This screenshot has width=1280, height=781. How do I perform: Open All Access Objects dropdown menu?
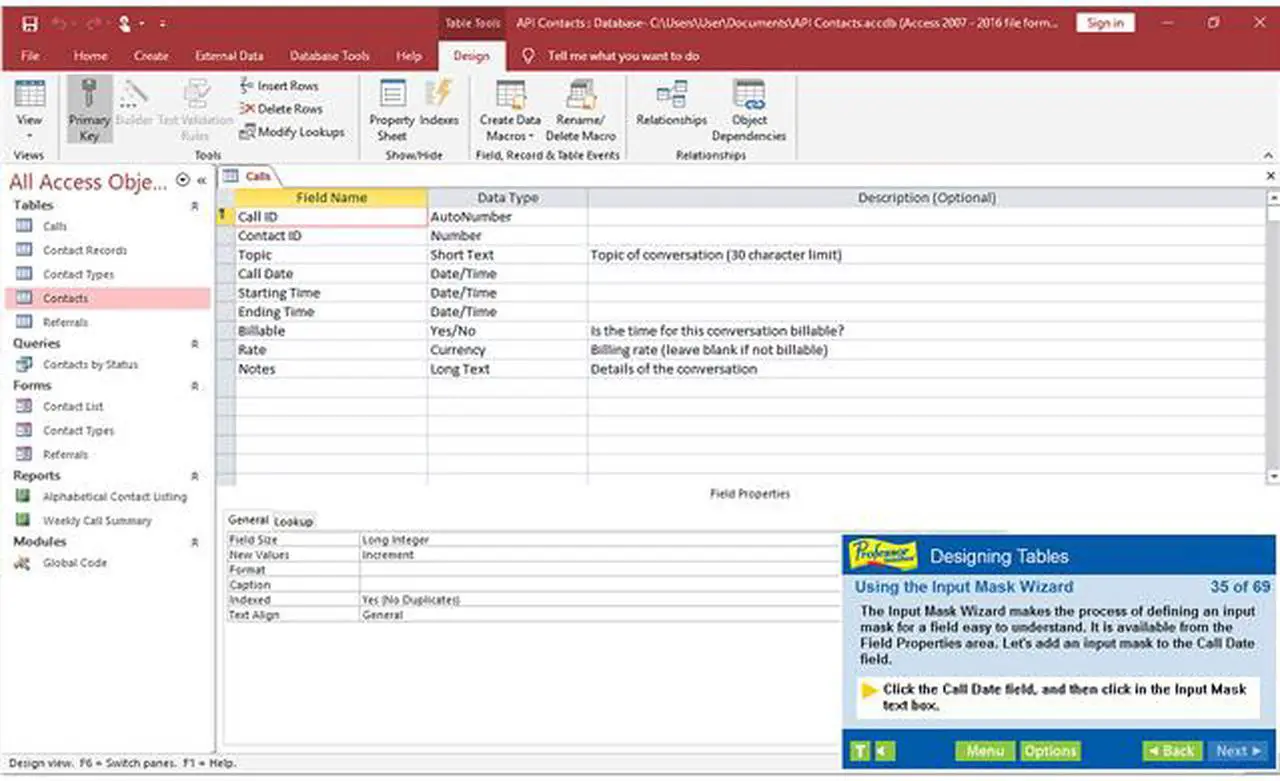tap(182, 180)
